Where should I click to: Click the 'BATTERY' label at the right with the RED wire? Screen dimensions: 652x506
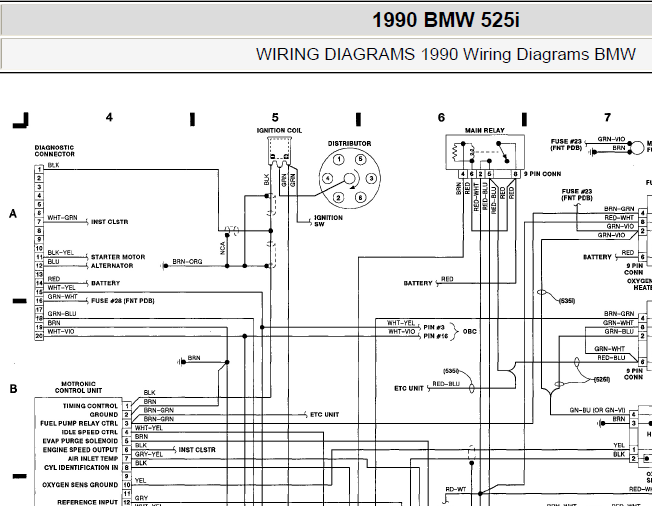[x=597, y=257]
